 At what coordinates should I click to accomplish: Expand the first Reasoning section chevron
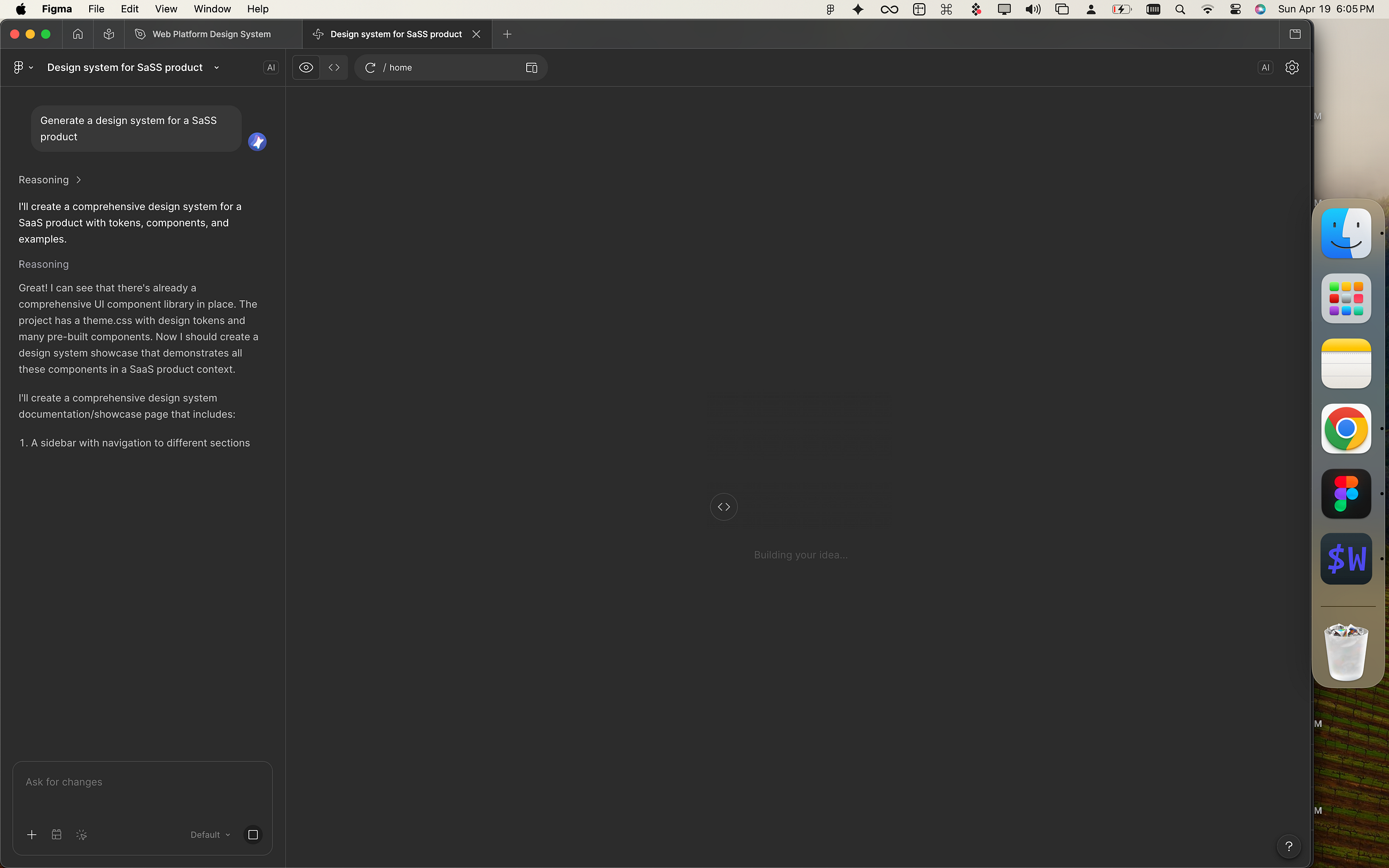(x=79, y=179)
